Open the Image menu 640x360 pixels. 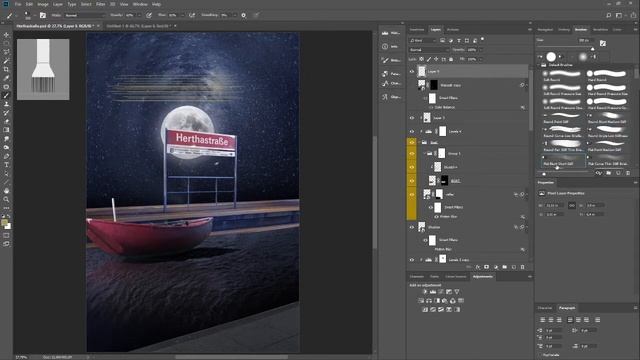tap(43, 4)
